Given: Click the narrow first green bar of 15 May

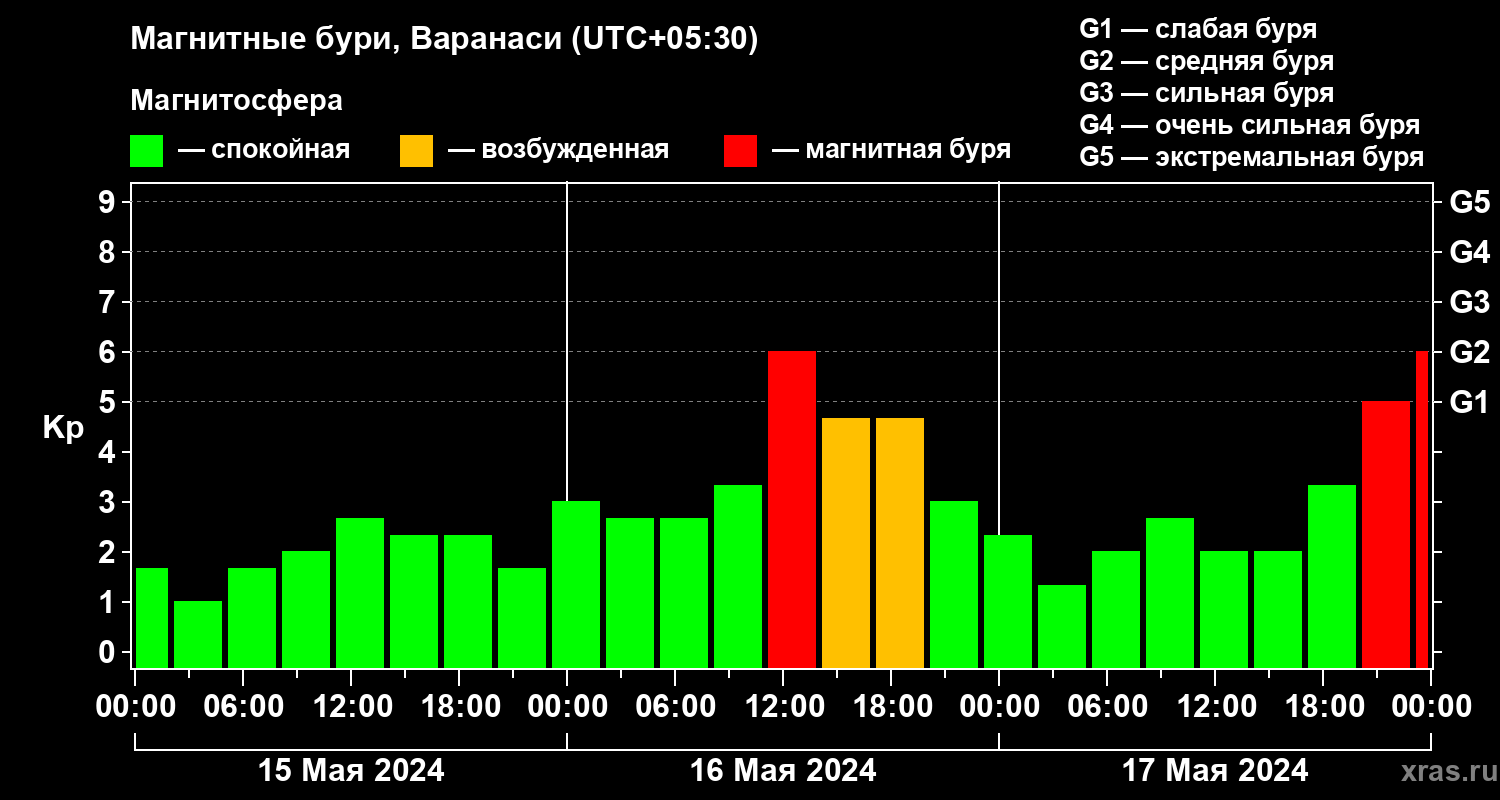Looking at the screenshot, I should point(152,618).
